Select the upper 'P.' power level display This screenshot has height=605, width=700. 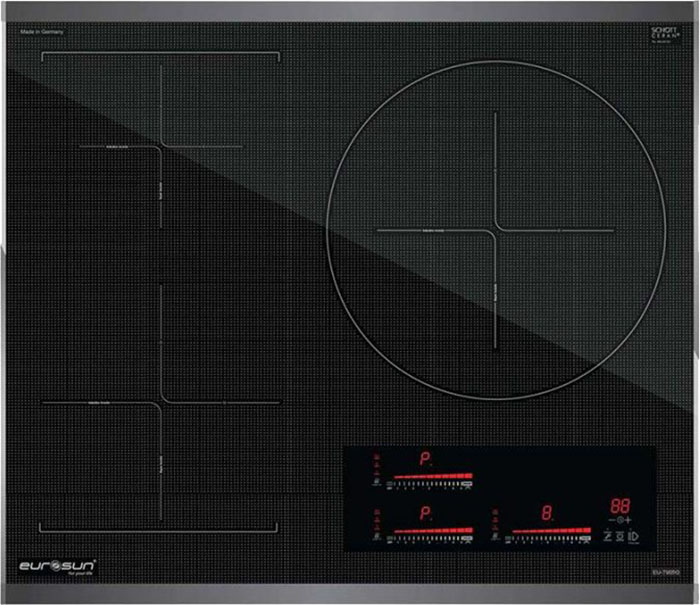click(426, 460)
